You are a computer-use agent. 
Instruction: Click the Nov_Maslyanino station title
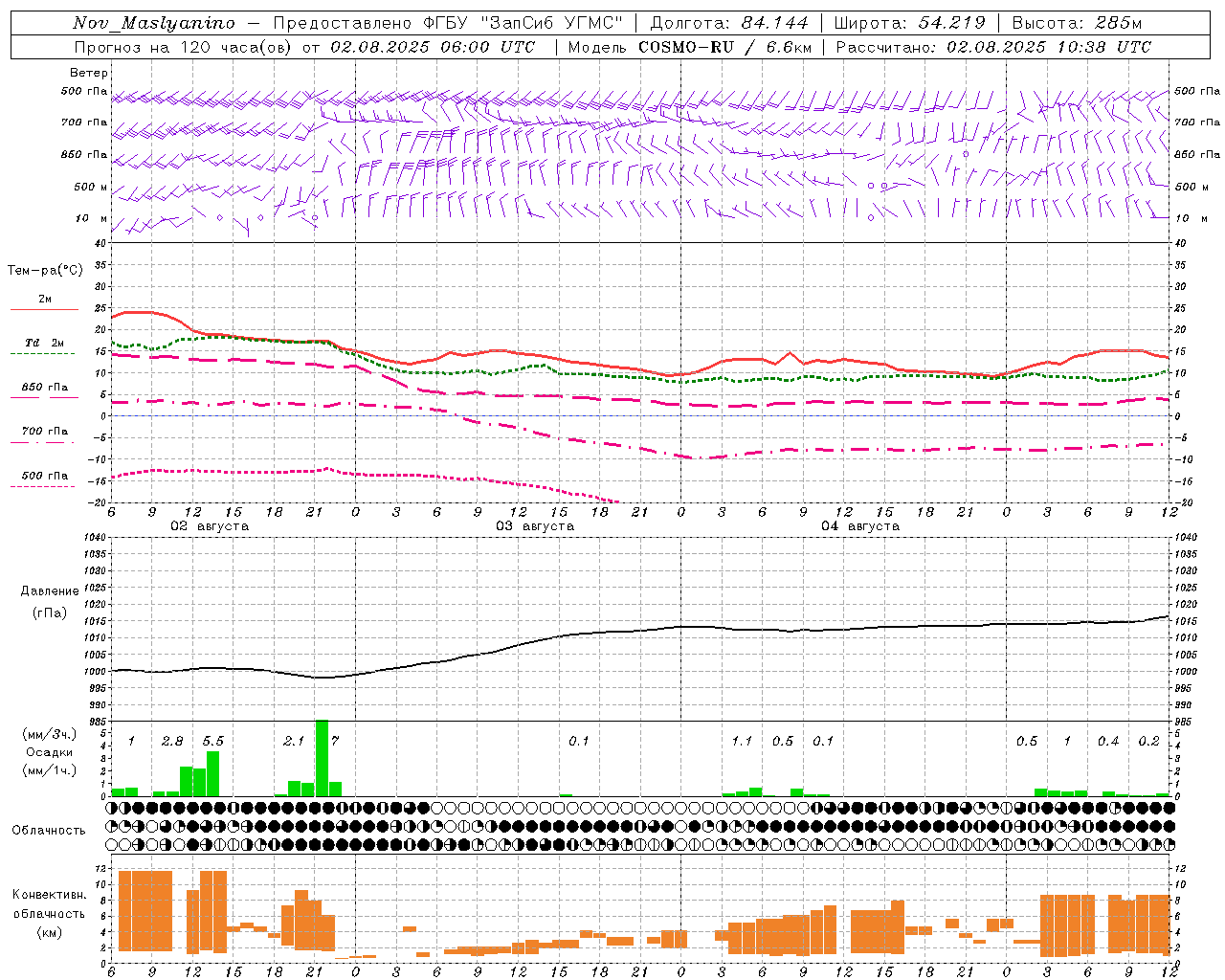[x=154, y=23]
